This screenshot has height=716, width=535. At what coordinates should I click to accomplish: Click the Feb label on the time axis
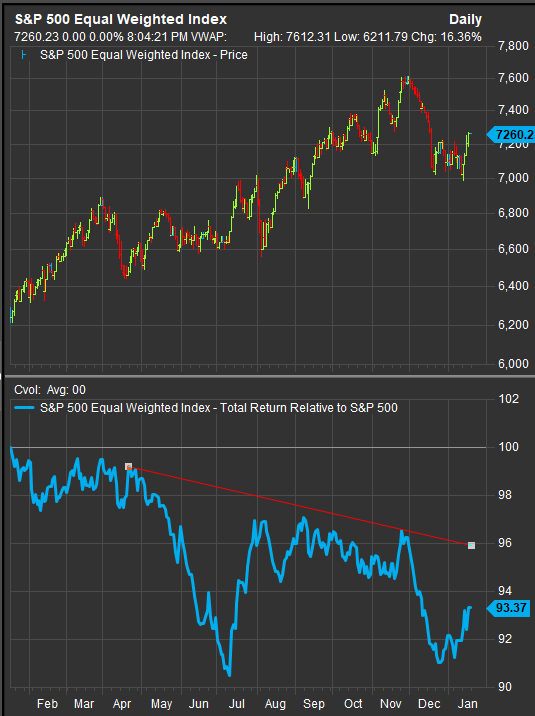[47, 704]
